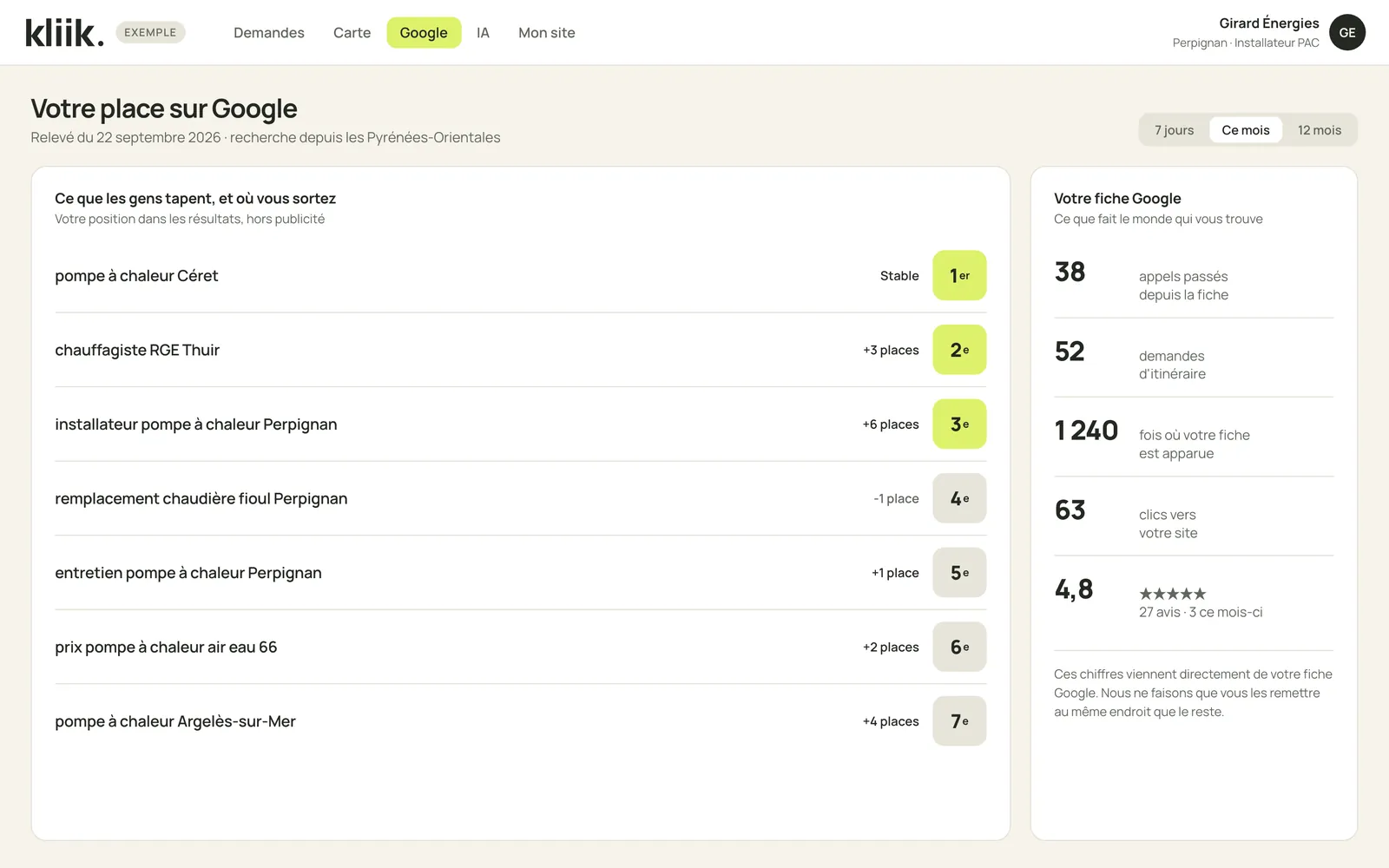Open the Mon site tab
Screen dimensions: 1389x868
[547, 33]
